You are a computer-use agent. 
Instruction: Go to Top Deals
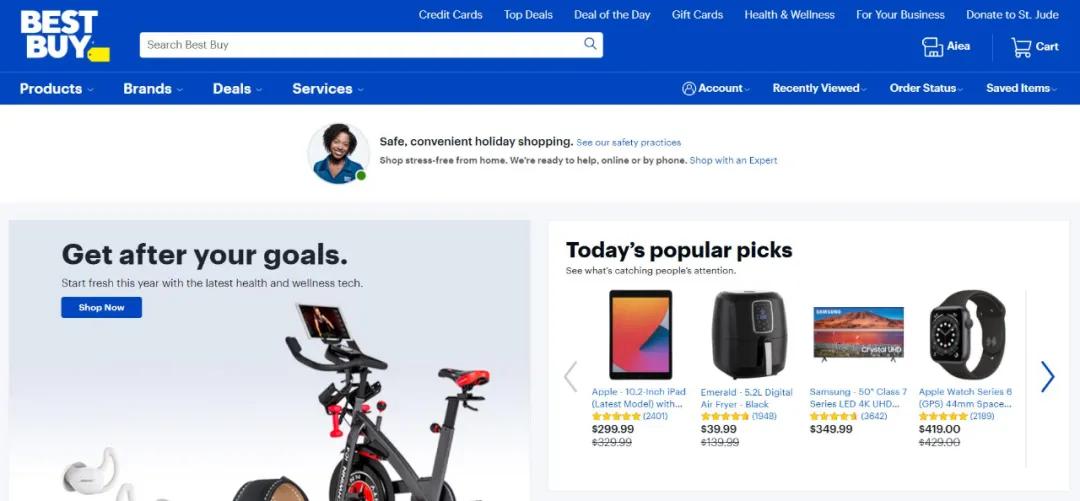pyautogui.click(x=528, y=14)
